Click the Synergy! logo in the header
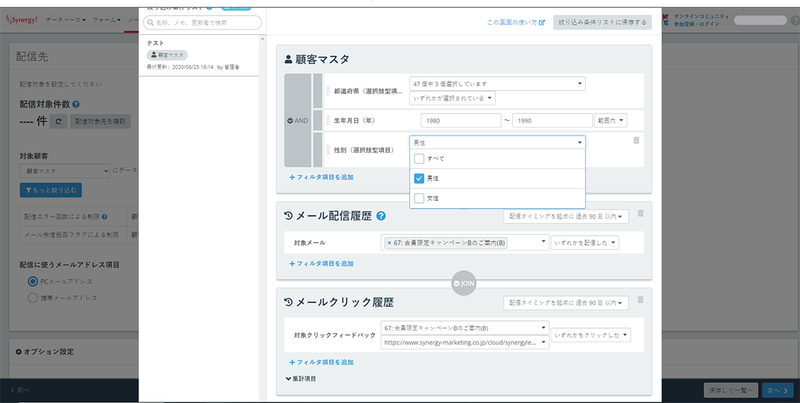 tap(21, 20)
